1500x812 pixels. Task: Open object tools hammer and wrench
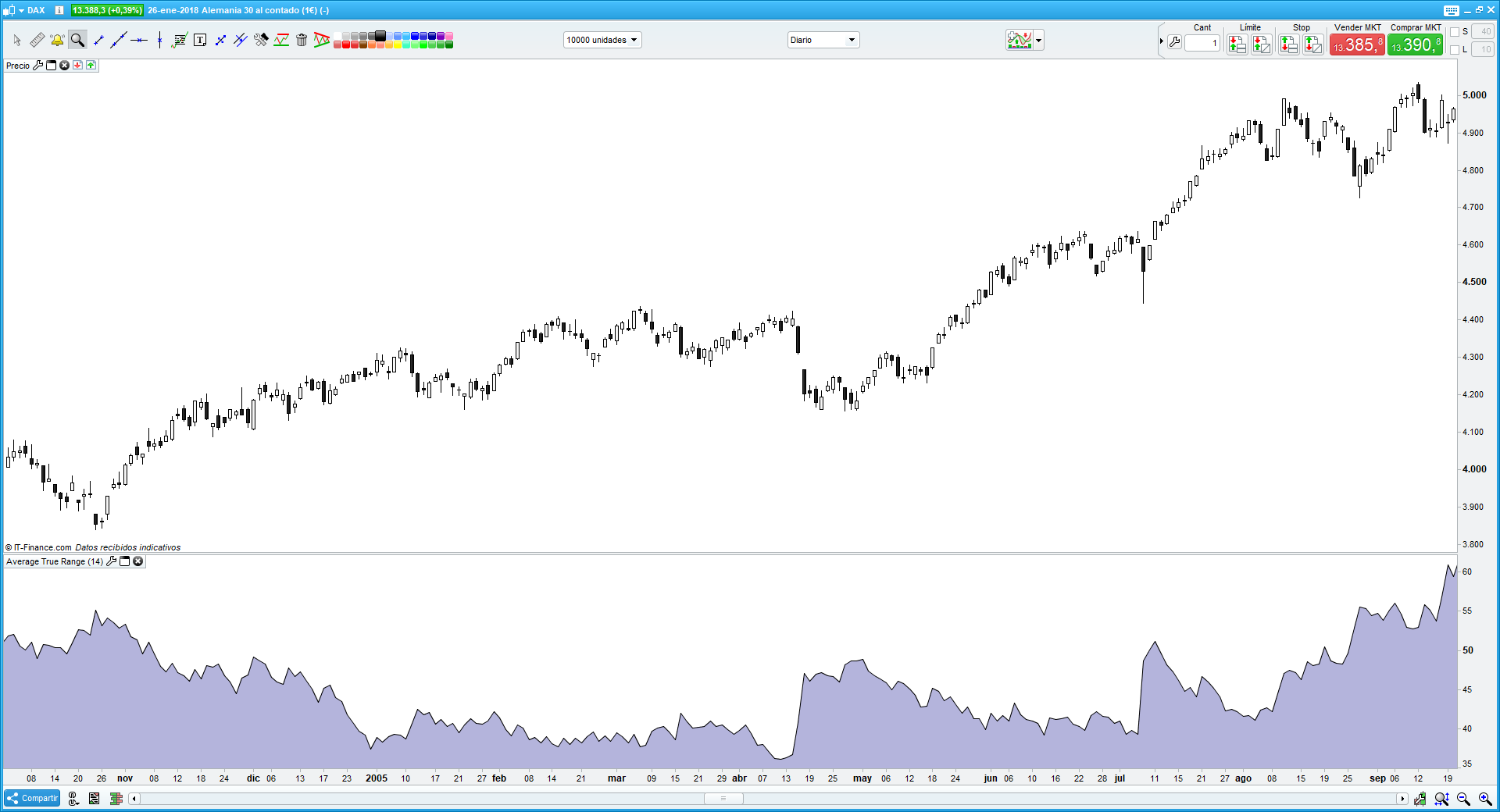[261, 40]
